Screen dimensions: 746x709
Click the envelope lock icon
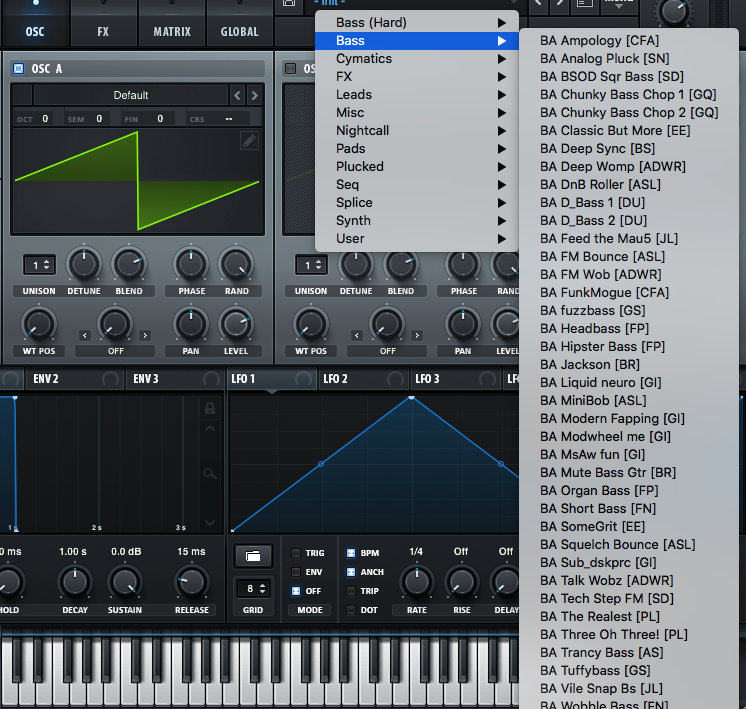click(x=210, y=408)
